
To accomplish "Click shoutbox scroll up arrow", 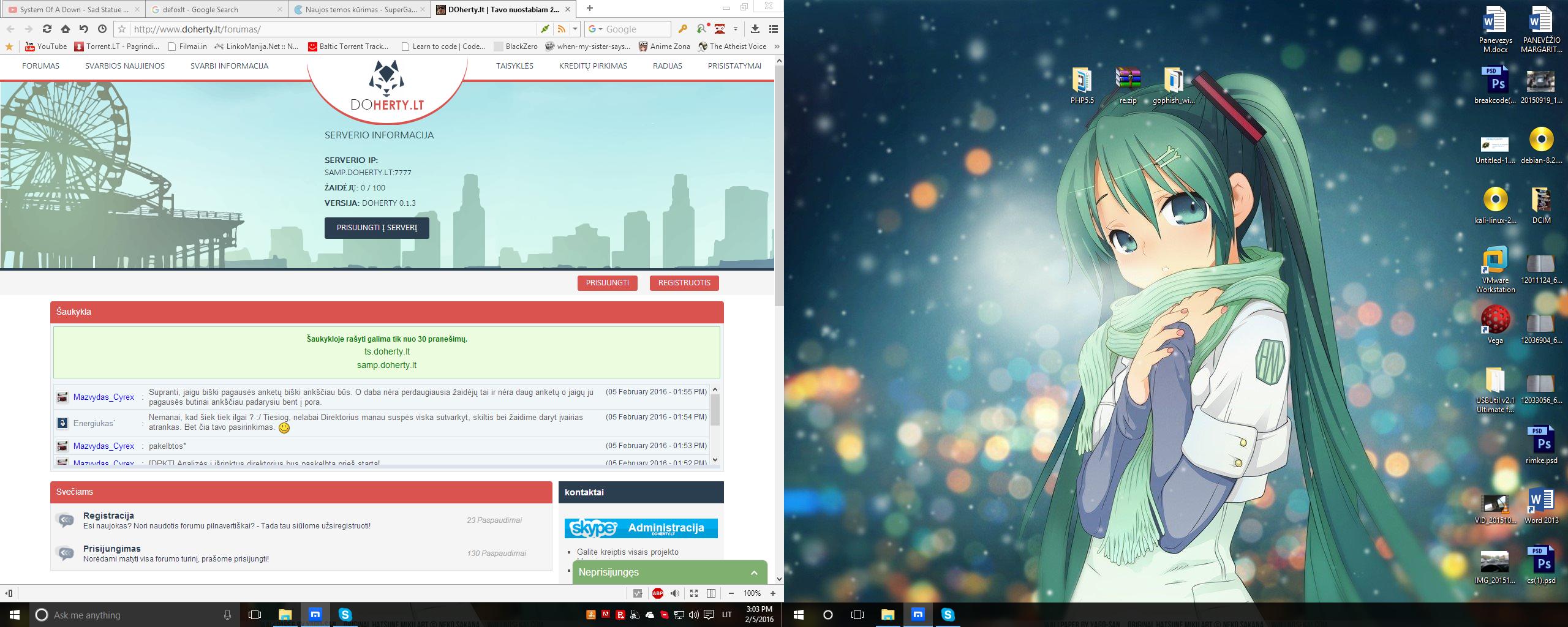I will pyautogui.click(x=715, y=390).
